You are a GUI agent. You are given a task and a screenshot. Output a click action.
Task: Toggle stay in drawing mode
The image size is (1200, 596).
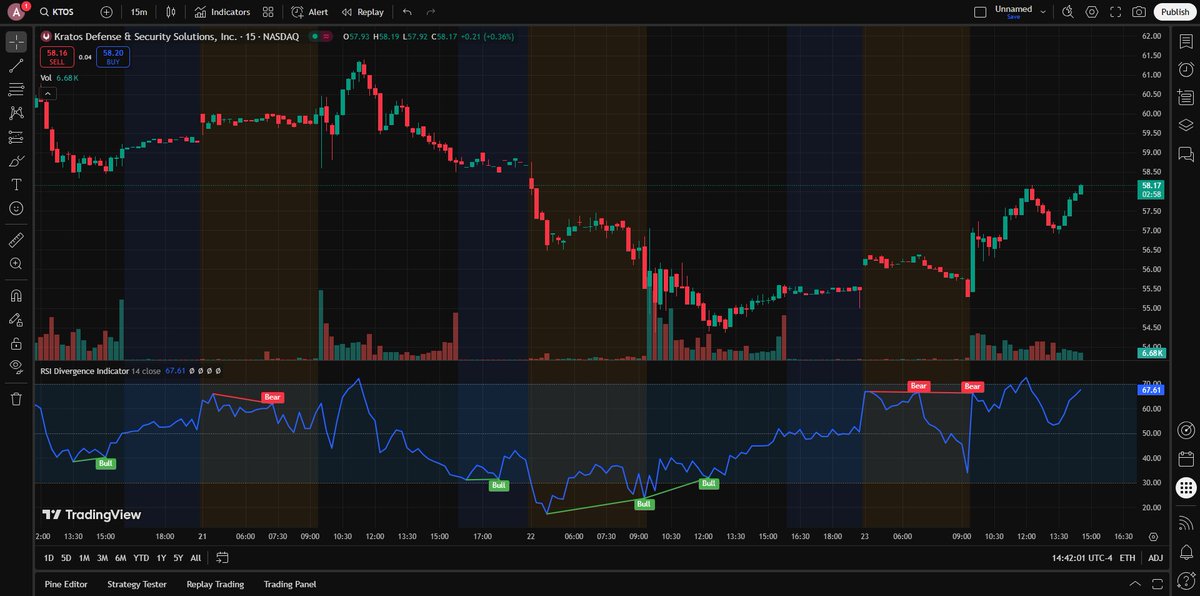16,320
